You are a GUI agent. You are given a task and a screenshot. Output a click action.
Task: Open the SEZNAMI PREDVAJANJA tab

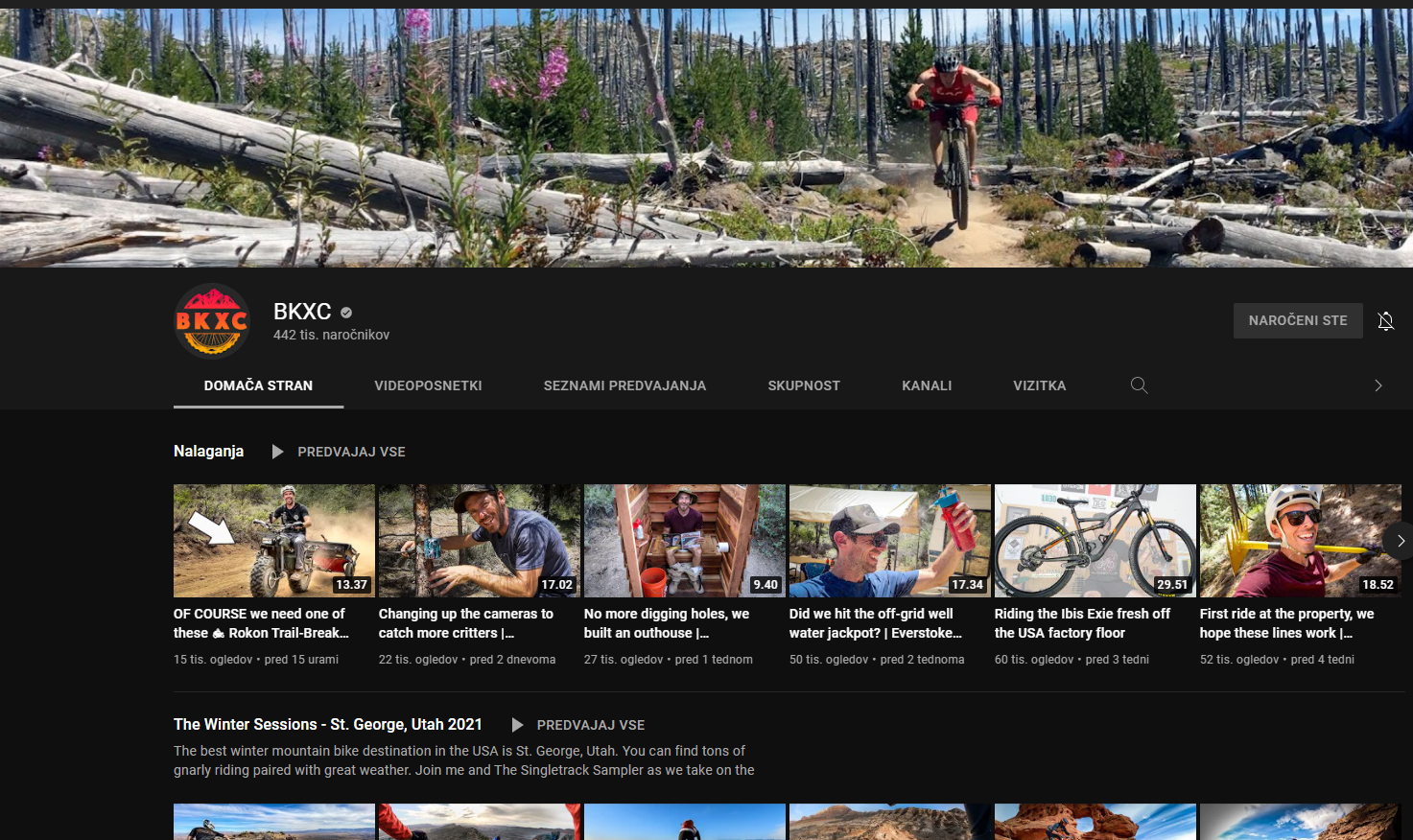point(624,385)
